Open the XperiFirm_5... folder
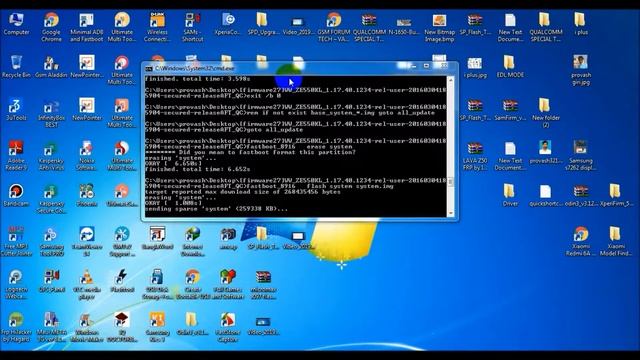The image size is (640, 360). (x=616, y=195)
